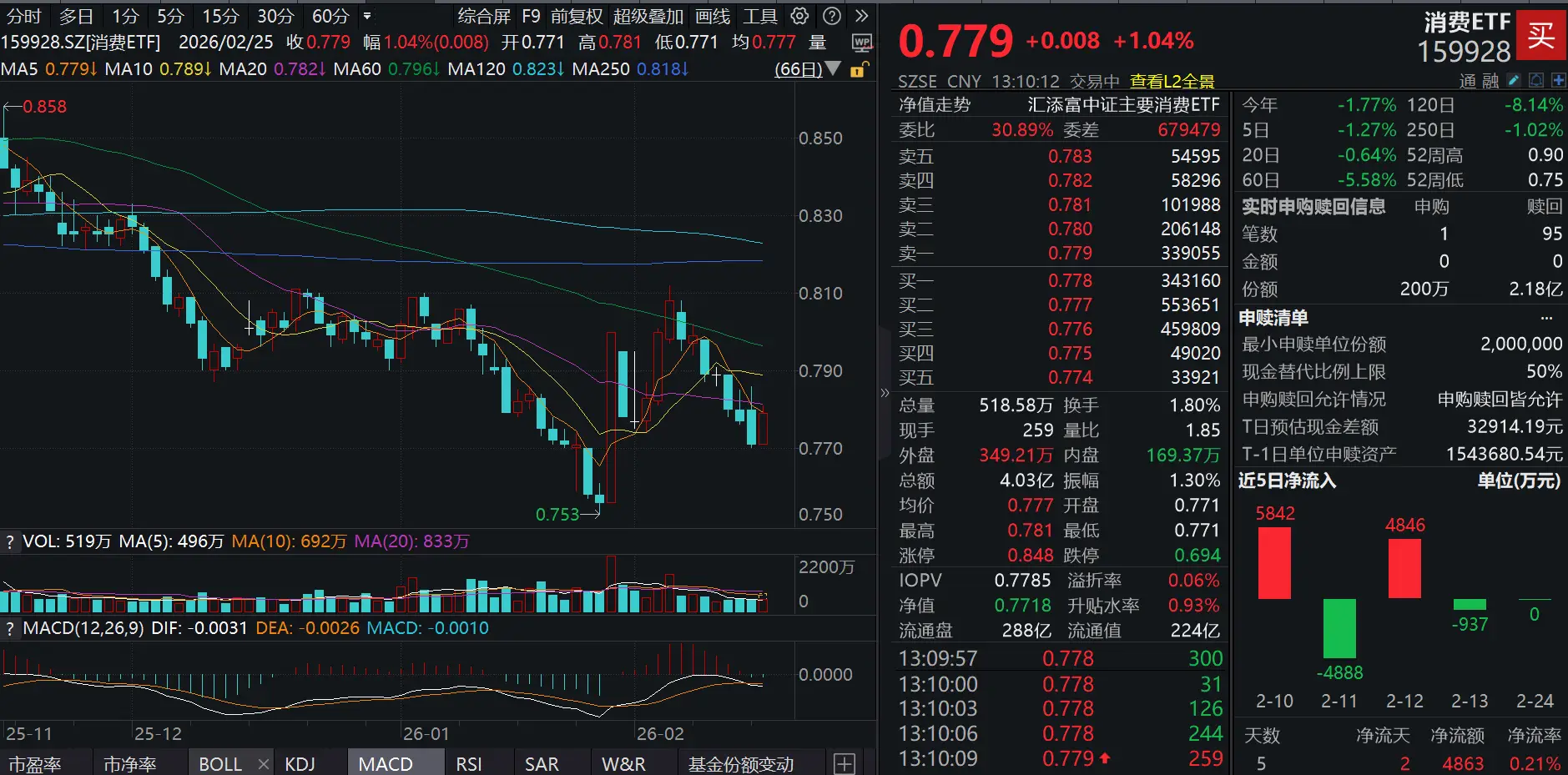The height and width of the screenshot is (775, 1568).
Task: Click the red 买 buy button
Action: click(1541, 34)
